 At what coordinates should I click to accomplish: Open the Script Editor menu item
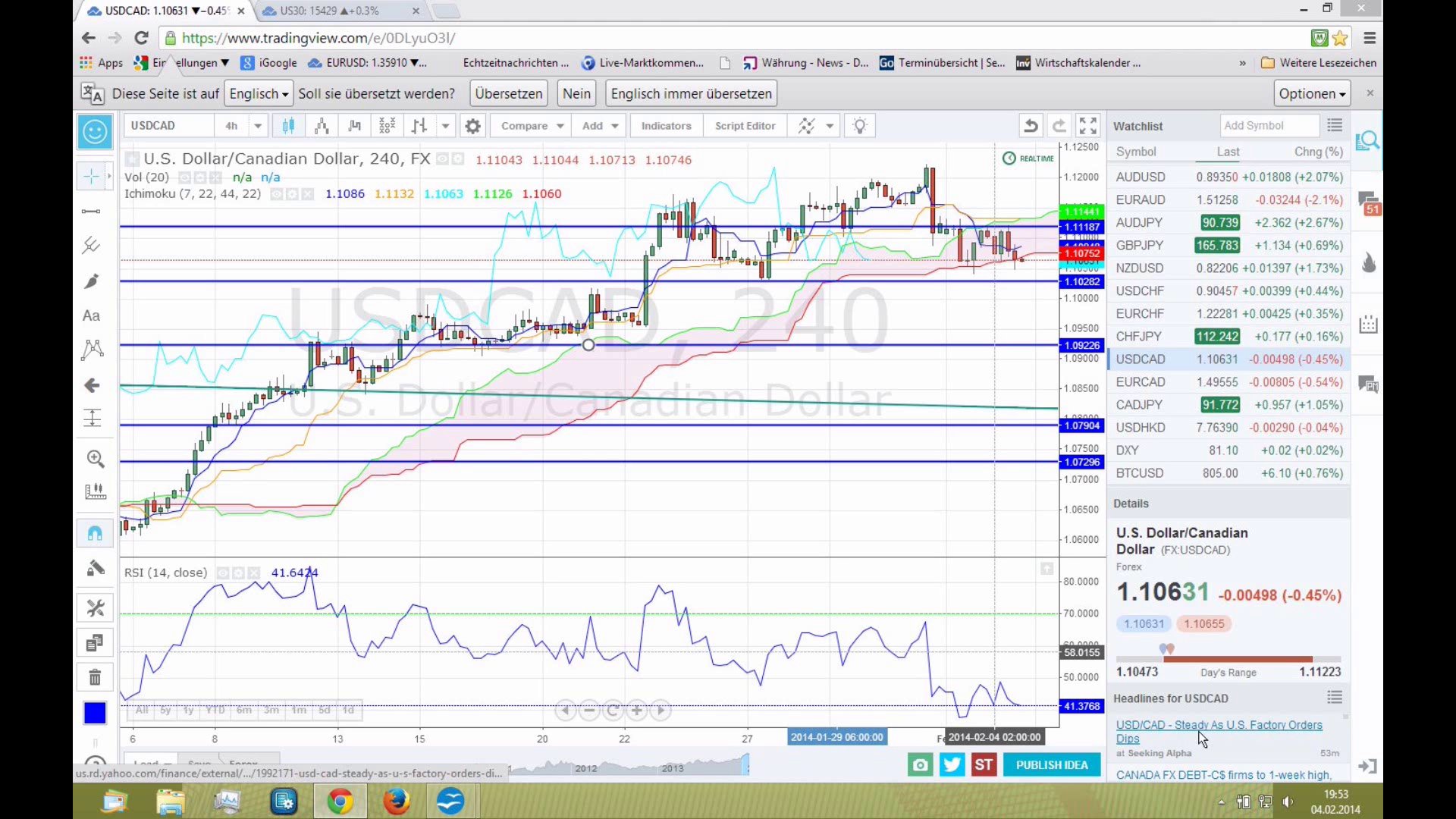(745, 126)
